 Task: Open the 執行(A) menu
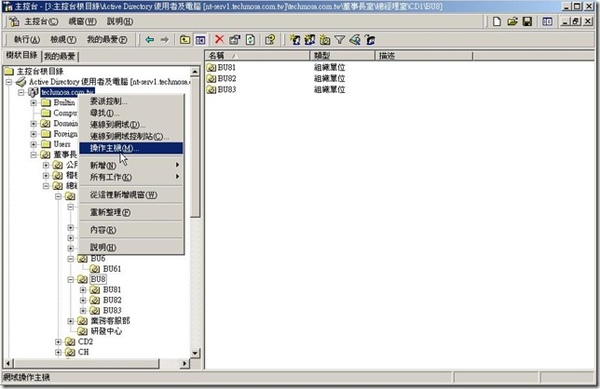pos(27,39)
